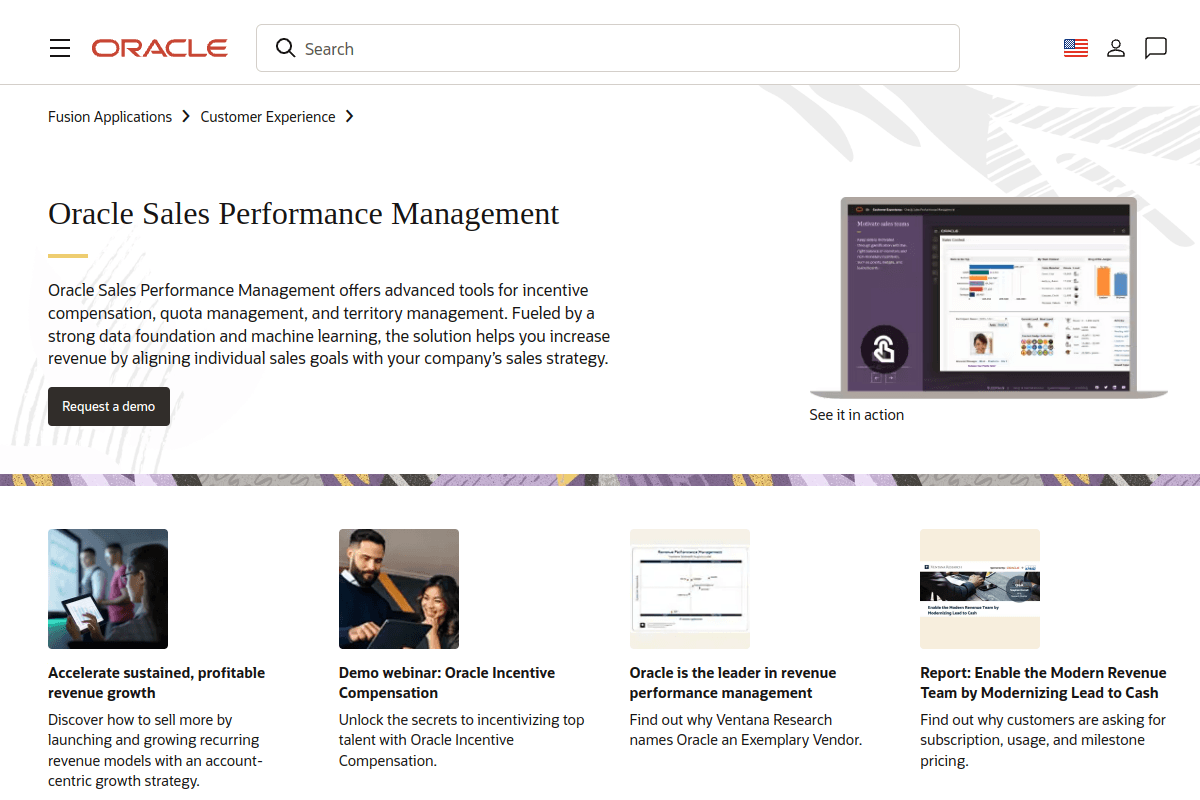Click the Request a demo button
This screenshot has height=800, width=1200.
(x=109, y=406)
